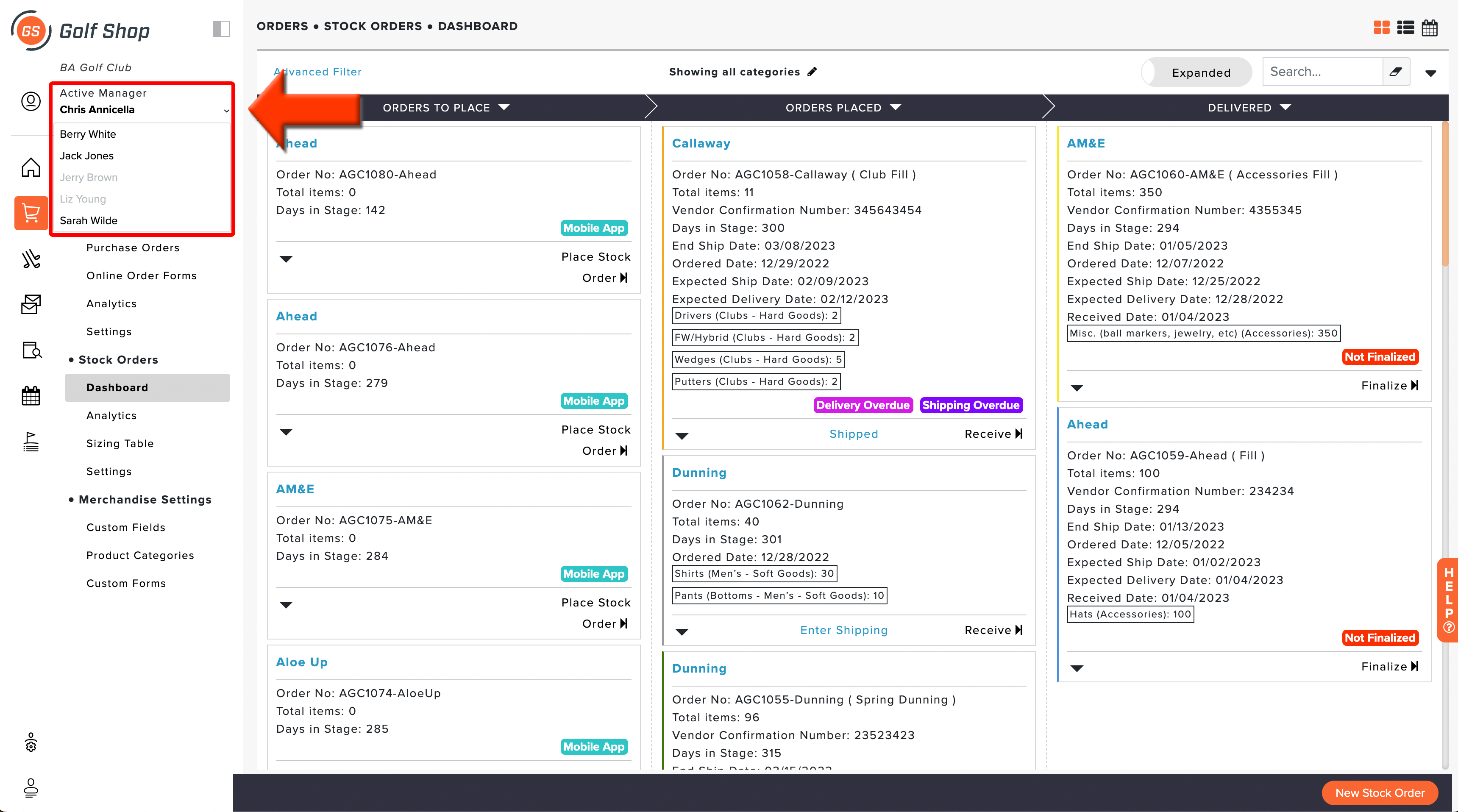1458x812 pixels.
Task: Open the Callaway vendor title link
Action: [x=701, y=144]
